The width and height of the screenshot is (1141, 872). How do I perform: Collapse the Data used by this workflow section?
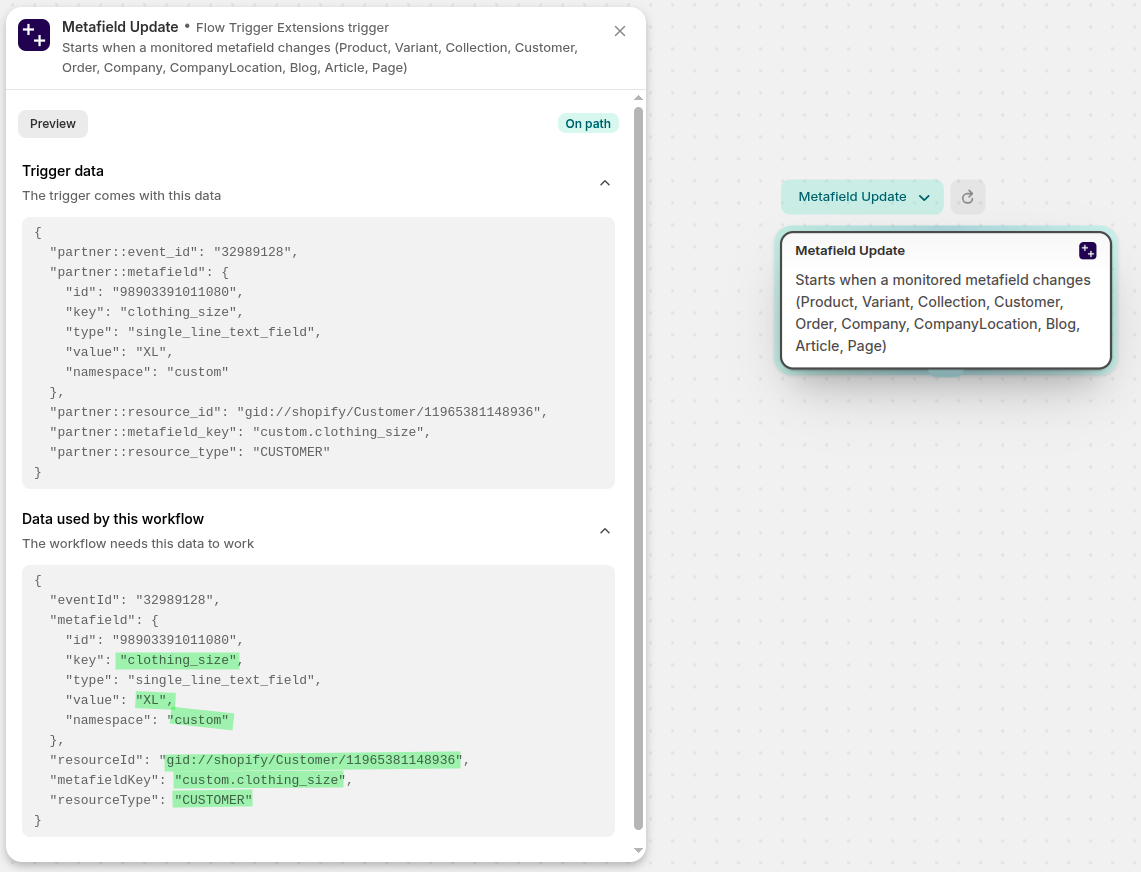coord(604,531)
